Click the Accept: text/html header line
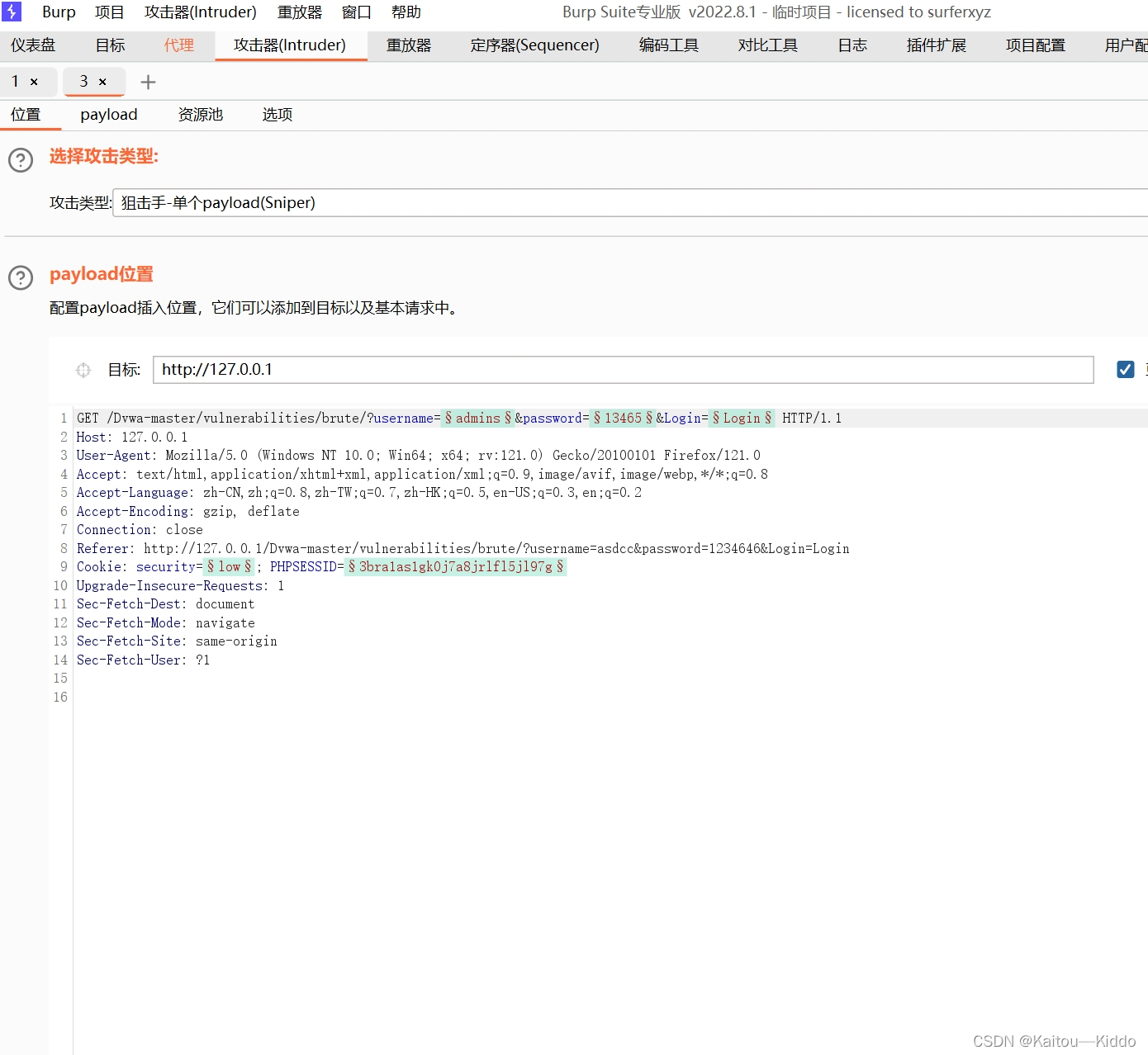 click(422, 475)
